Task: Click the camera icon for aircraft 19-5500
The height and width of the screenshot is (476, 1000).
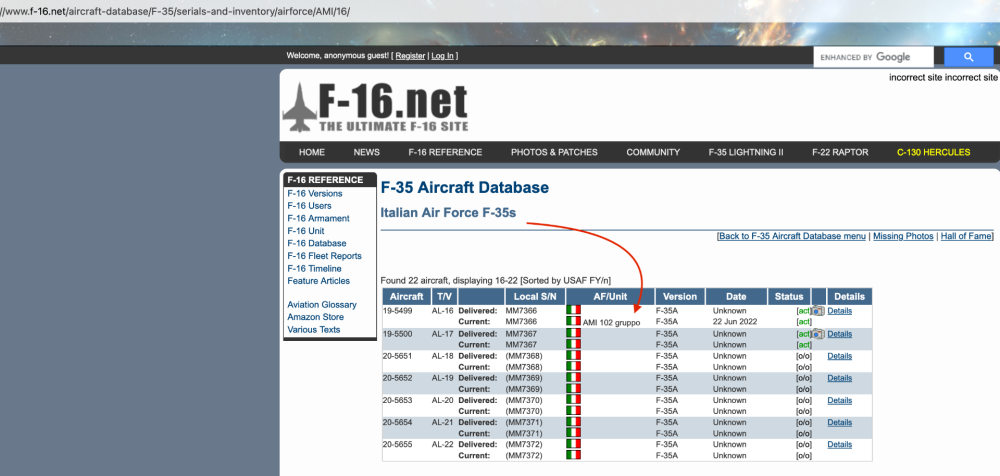Action: pos(817,334)
